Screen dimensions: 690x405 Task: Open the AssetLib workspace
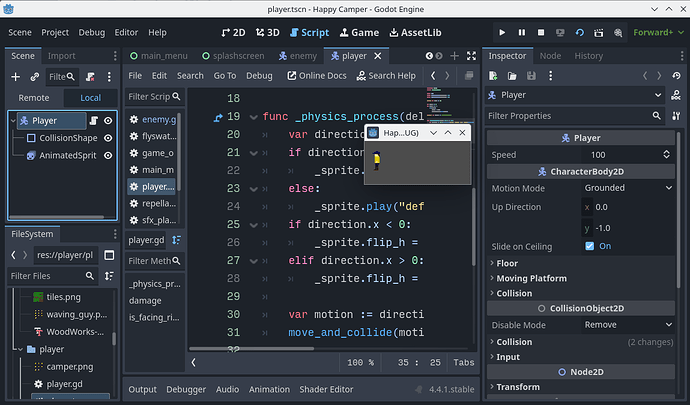(x=415, y=33)
